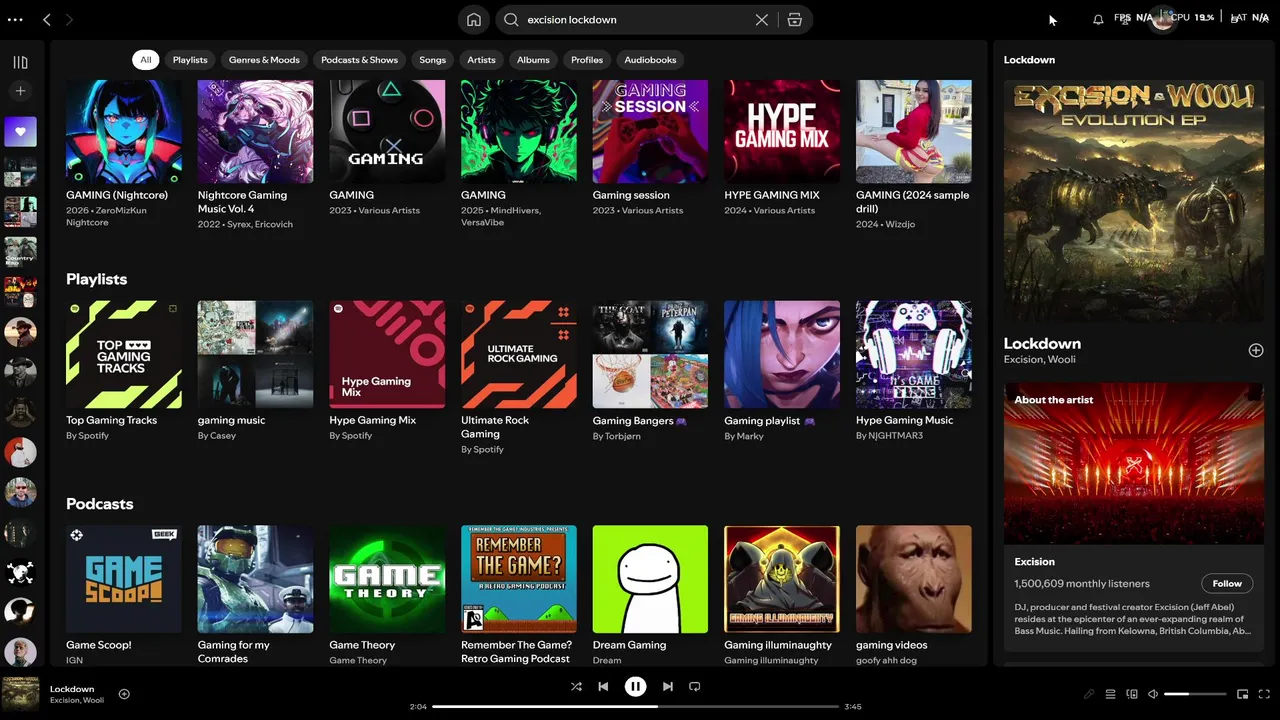Select the Audiobooks filter chip
Image resolution: width=1280 pixels, height=720 pixels.
click(x=650, y=59)
